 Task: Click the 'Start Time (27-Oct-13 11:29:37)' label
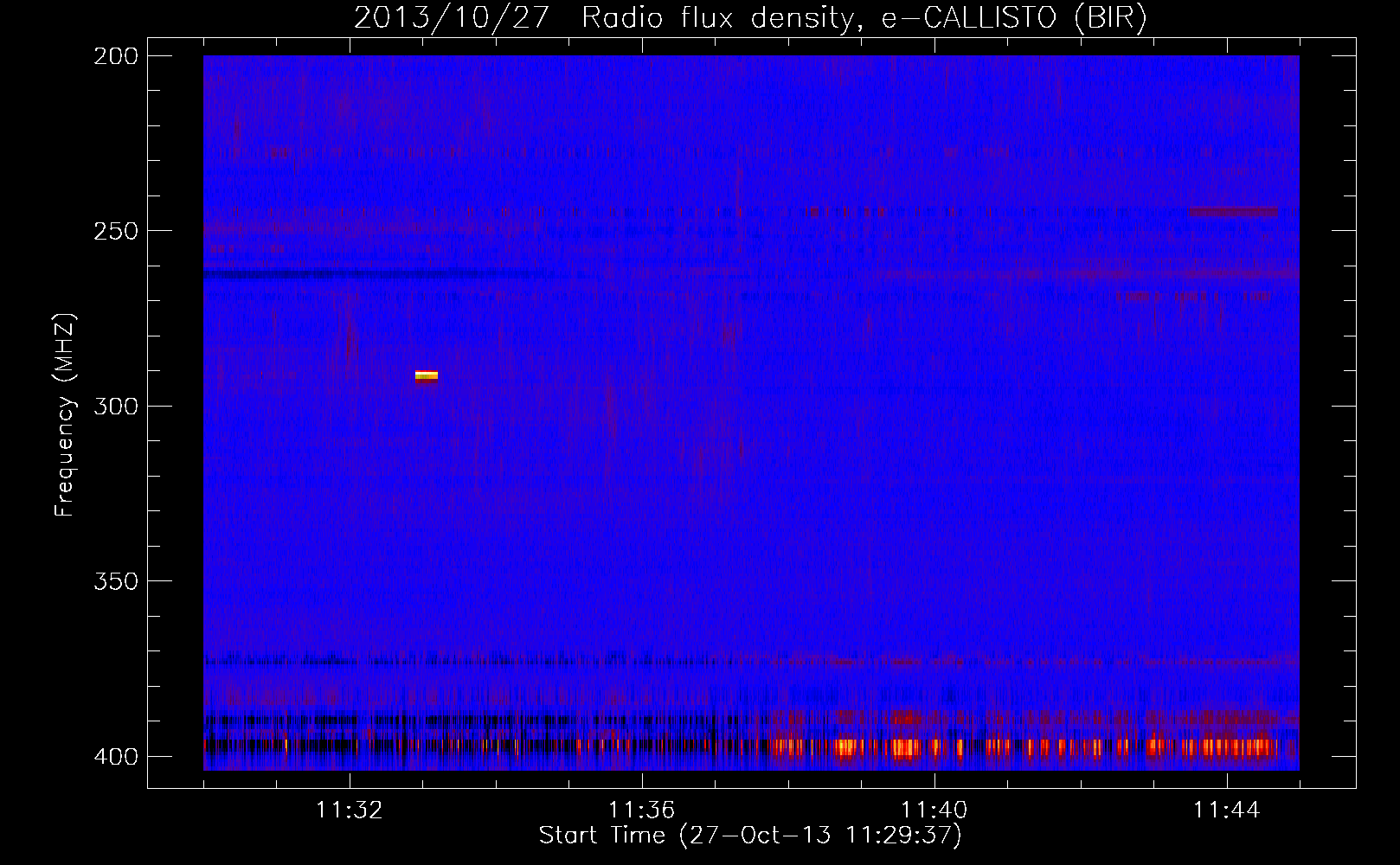tap(750, 835)
